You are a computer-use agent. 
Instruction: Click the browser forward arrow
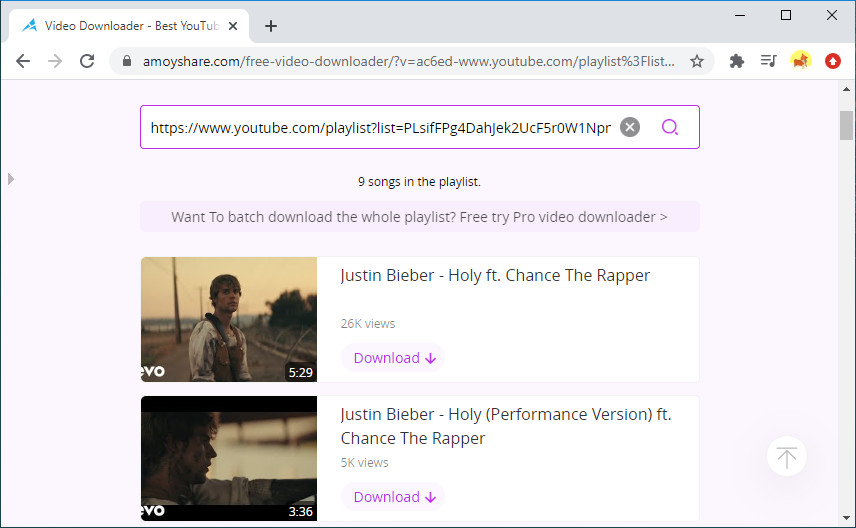tap(55, 61)
